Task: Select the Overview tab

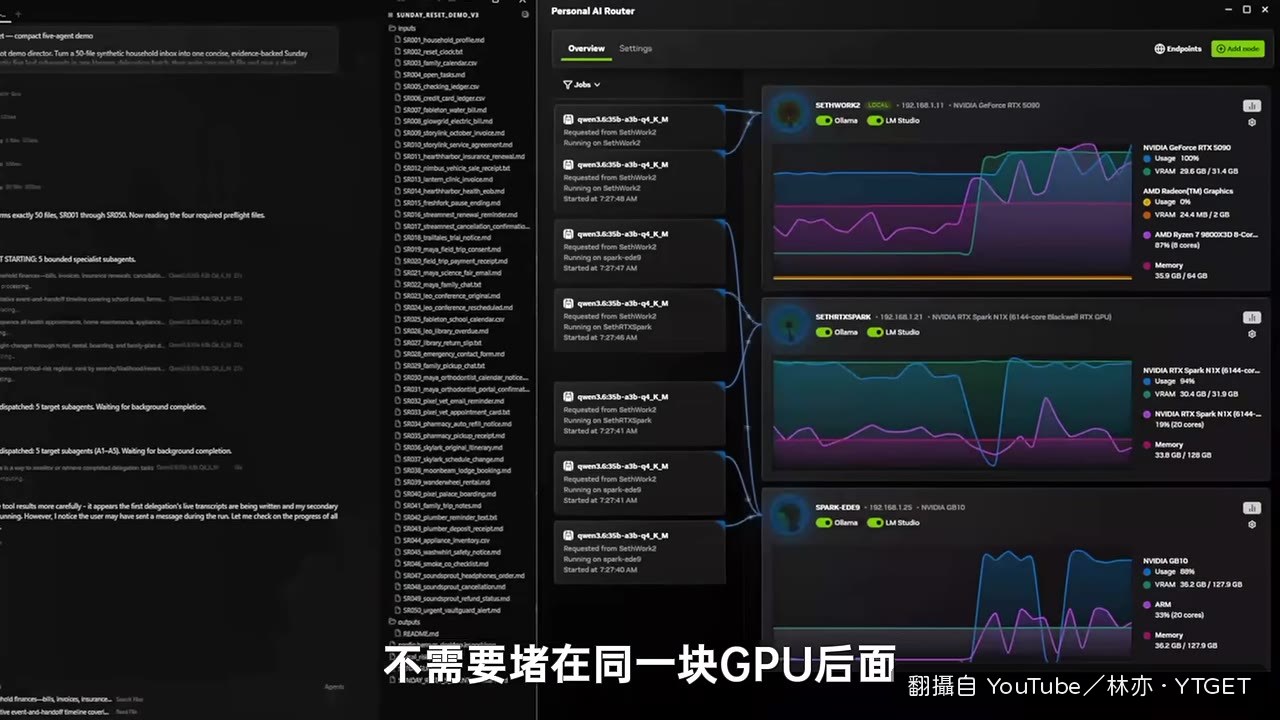Action: [x=586, y=48]
